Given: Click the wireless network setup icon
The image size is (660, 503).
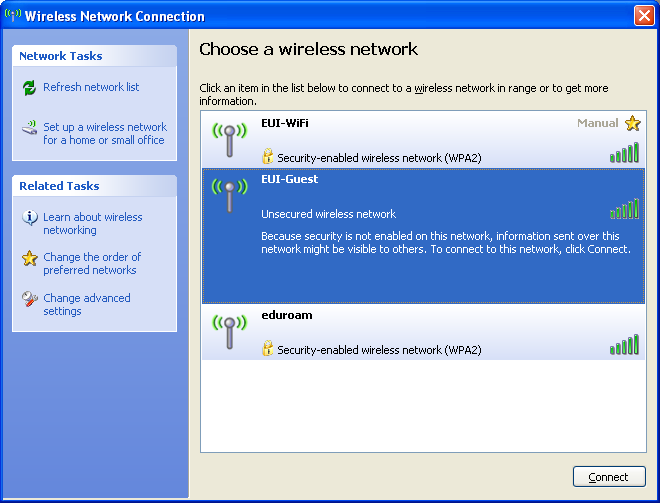Looking at the screenshot, I should [29, 128].
